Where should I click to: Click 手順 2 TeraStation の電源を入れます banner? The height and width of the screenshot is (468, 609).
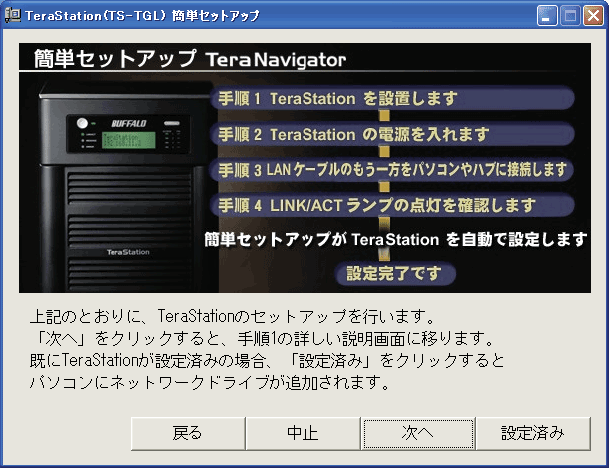pos(392,134)
